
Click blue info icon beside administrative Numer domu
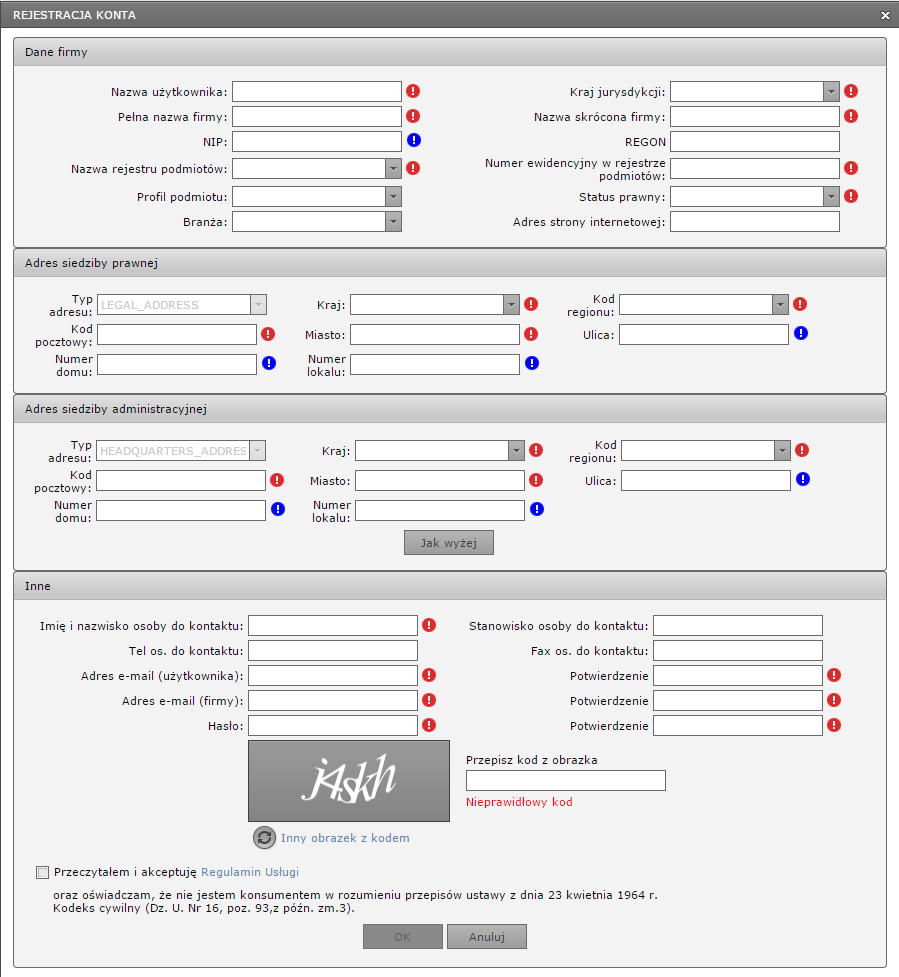click(278, 509)
